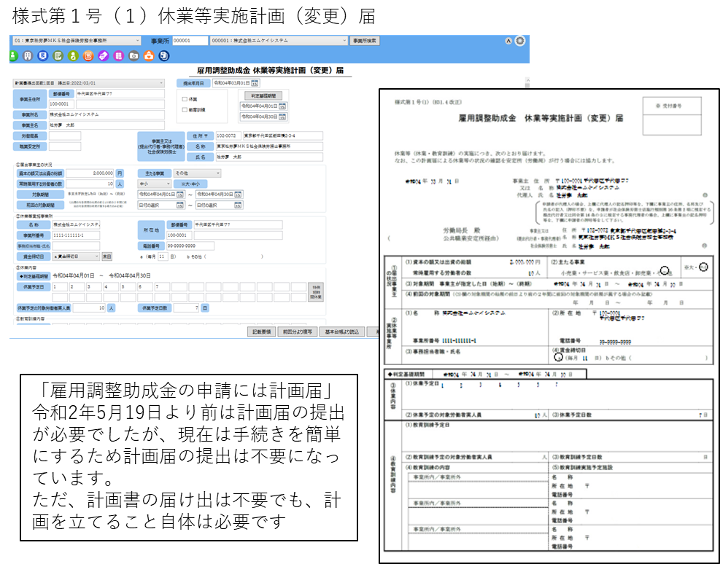
Task: Click the agent 名称 input field
Action: [269, 147]
